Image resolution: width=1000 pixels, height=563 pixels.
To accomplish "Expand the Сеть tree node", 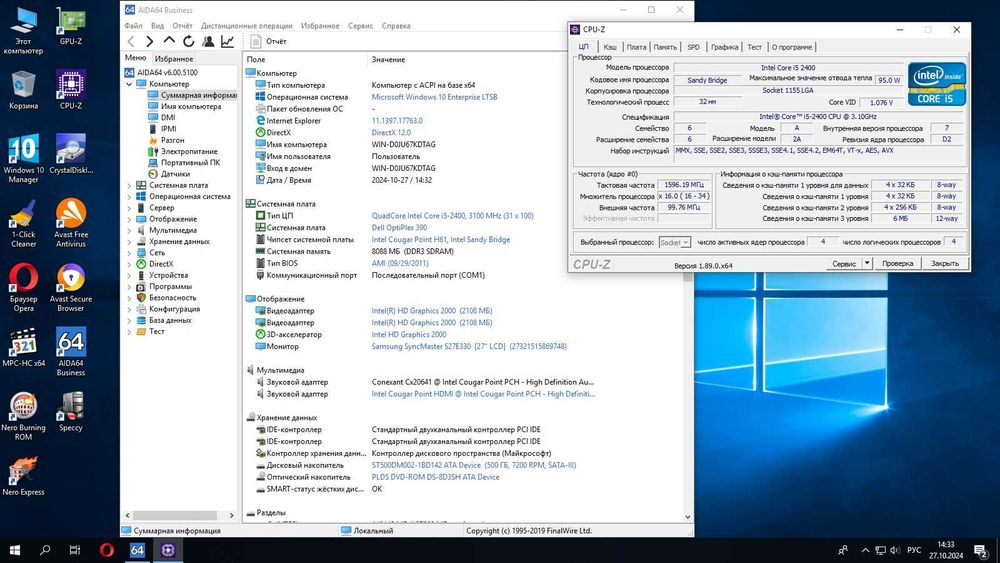I will [x=129, y=252].
